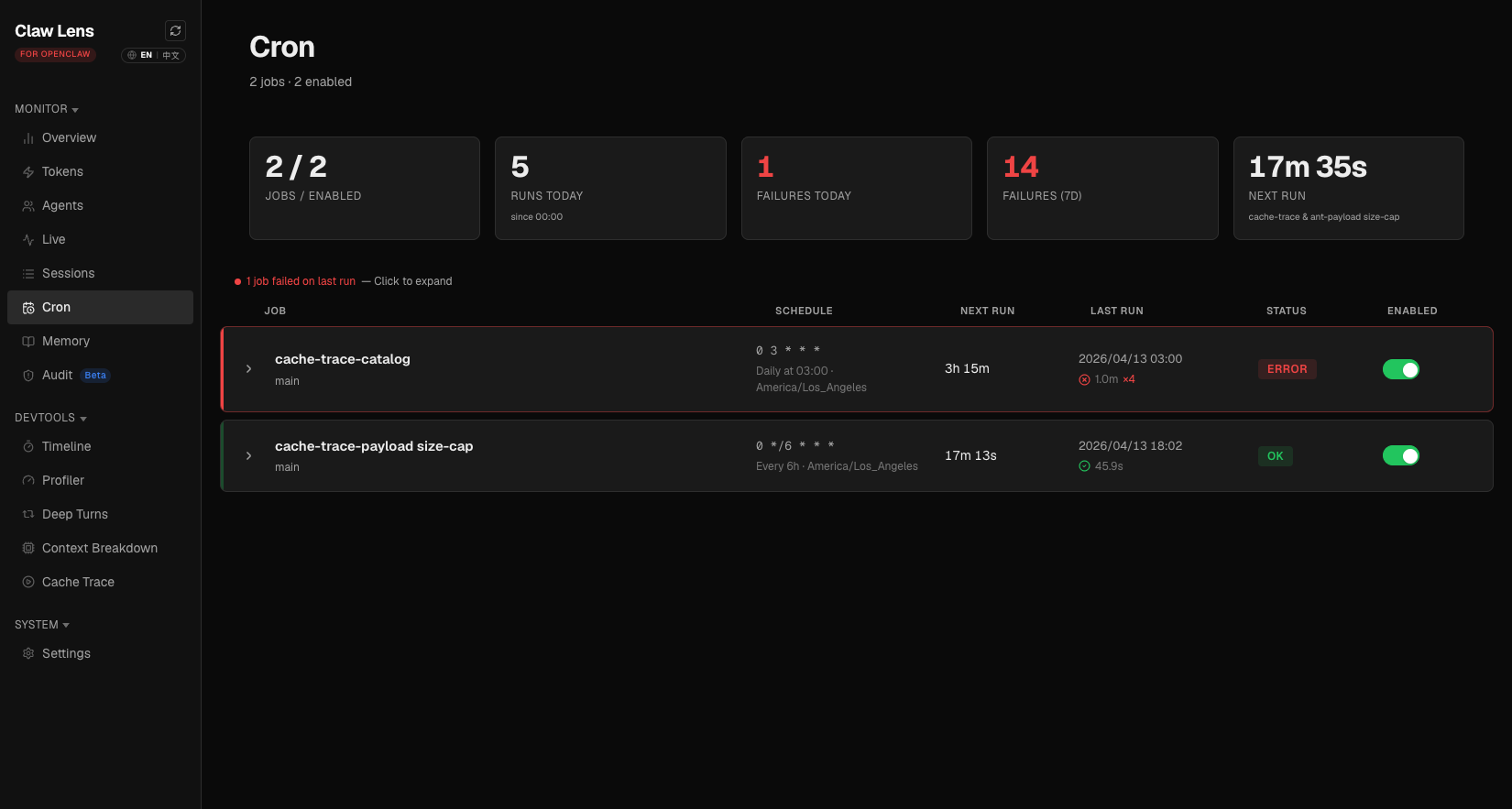1512x809 pixels.
Task: Click the Timeline stopwatch icon
Action: [x=28, y=447]
